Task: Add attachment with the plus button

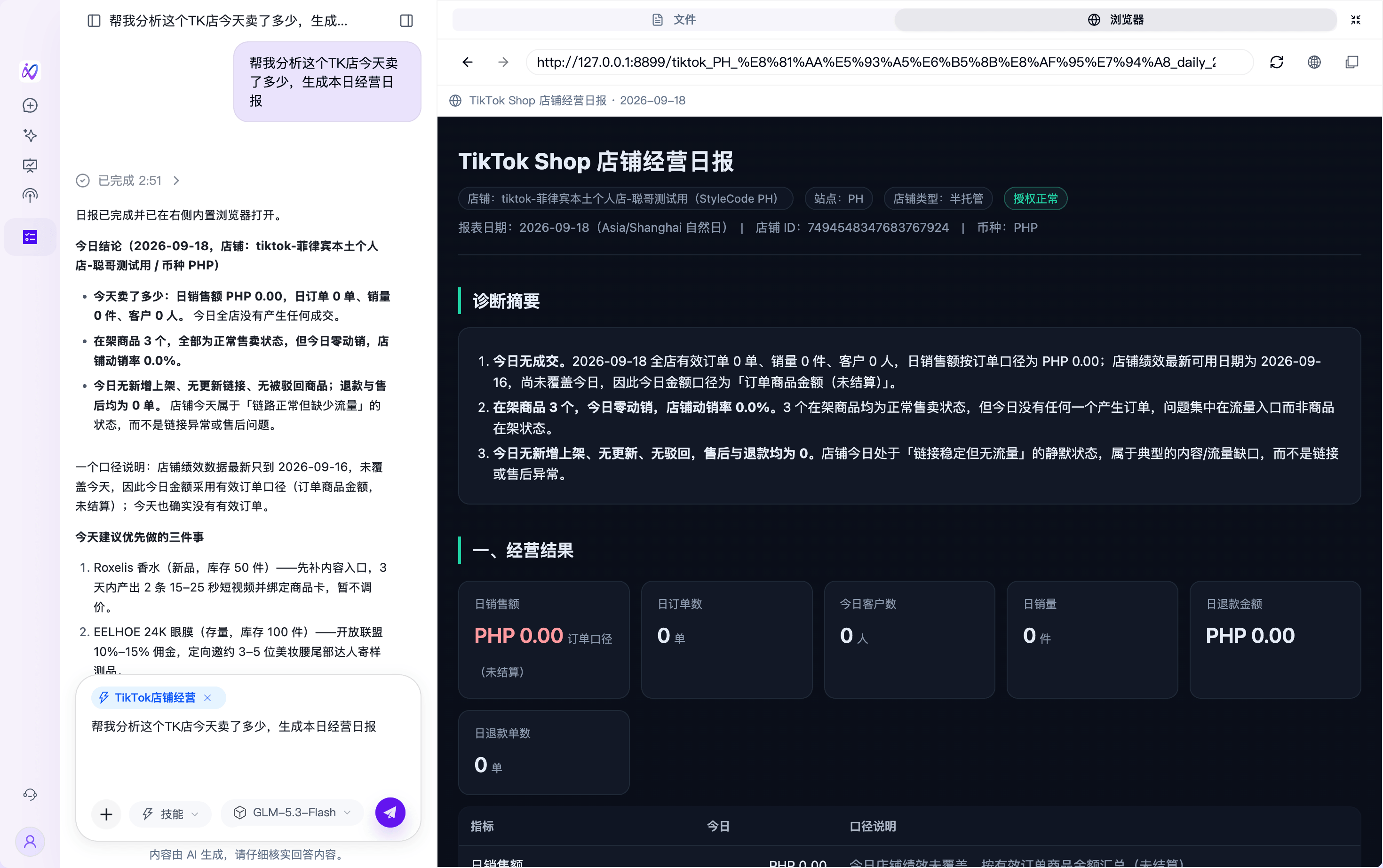Action: point(106,814)
